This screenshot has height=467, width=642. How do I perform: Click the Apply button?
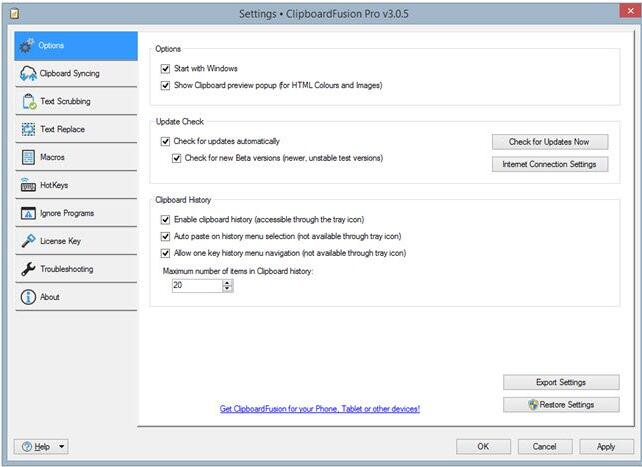pyautogui.click(x=606, y=447)
